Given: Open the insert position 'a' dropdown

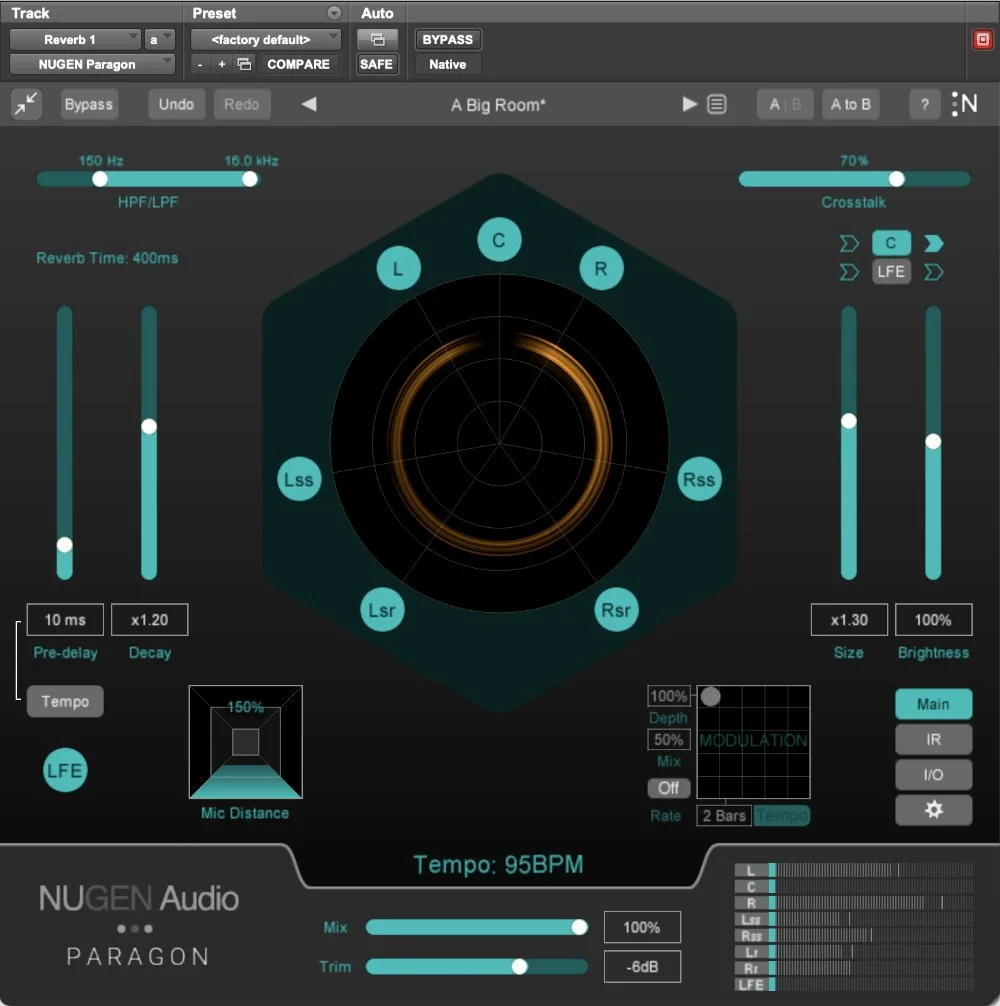Looking at the screenshot, I should (159, 39).
